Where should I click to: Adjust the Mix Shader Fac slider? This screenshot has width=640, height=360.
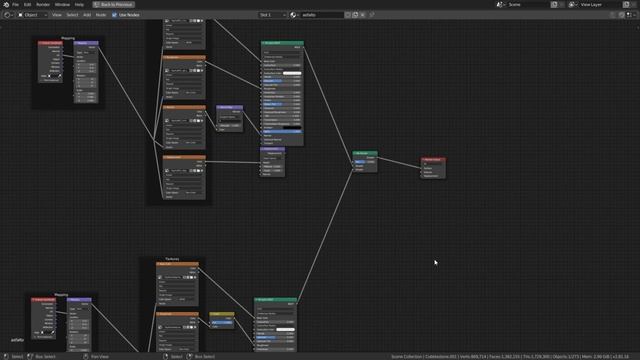(x=365, y=162)
